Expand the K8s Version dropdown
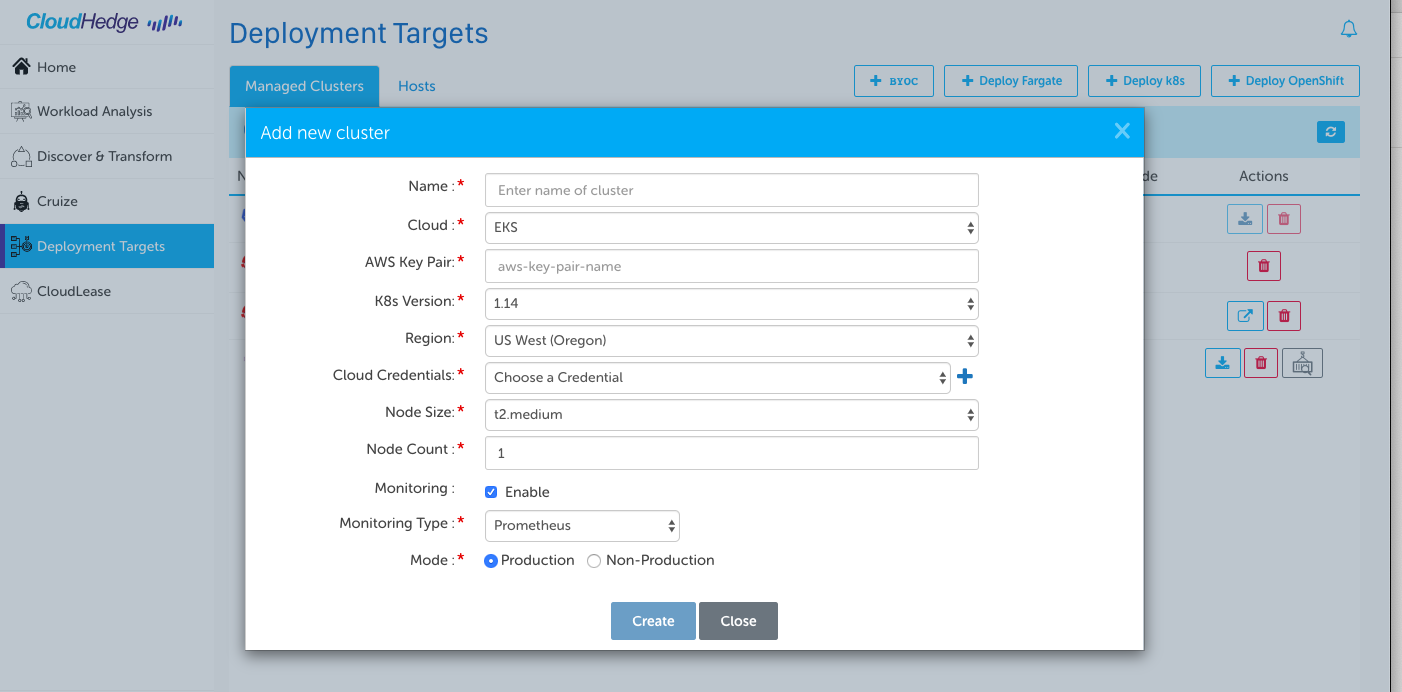Image resolution: width=1402 pixels, height=692 pixels. [731, 303]
